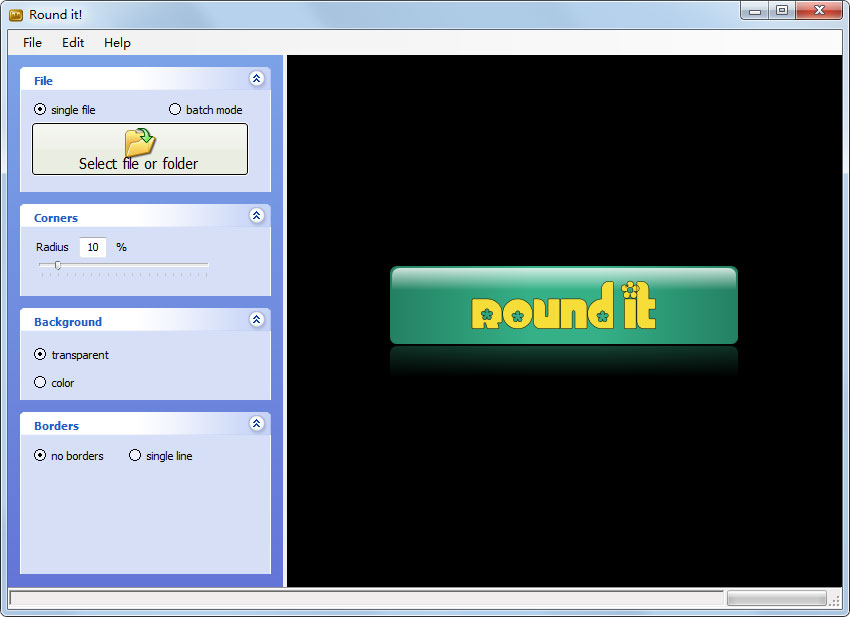This screenshot has width=850, height=617.
Task: Enable batch mode option
Action: (x=175, y=110)
